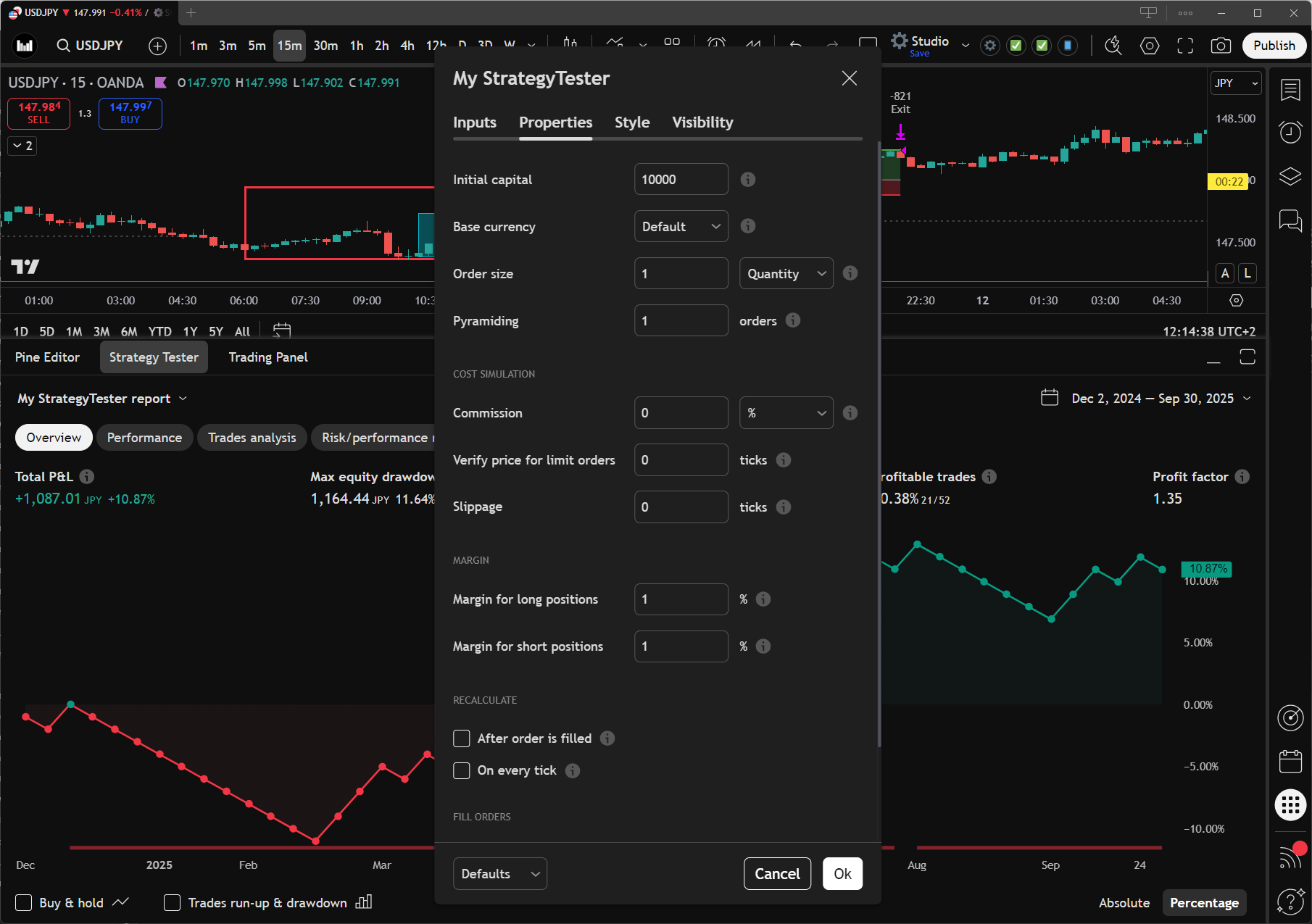Switch equity chart to Absolute
The width and height of the screenshot is (1312, 924).
click(x=1124, y=902)
